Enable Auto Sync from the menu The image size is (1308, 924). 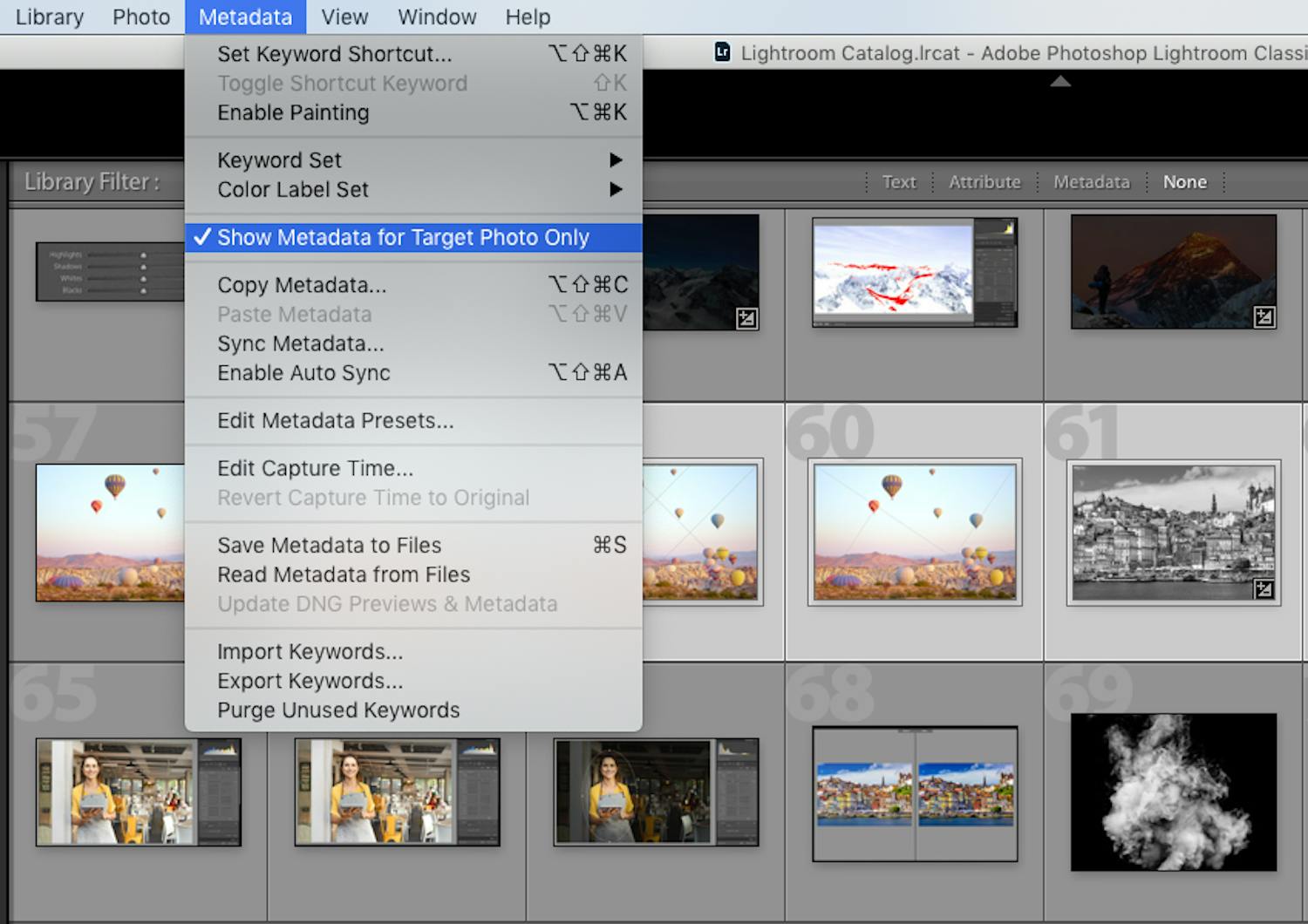tap(304, 372)
